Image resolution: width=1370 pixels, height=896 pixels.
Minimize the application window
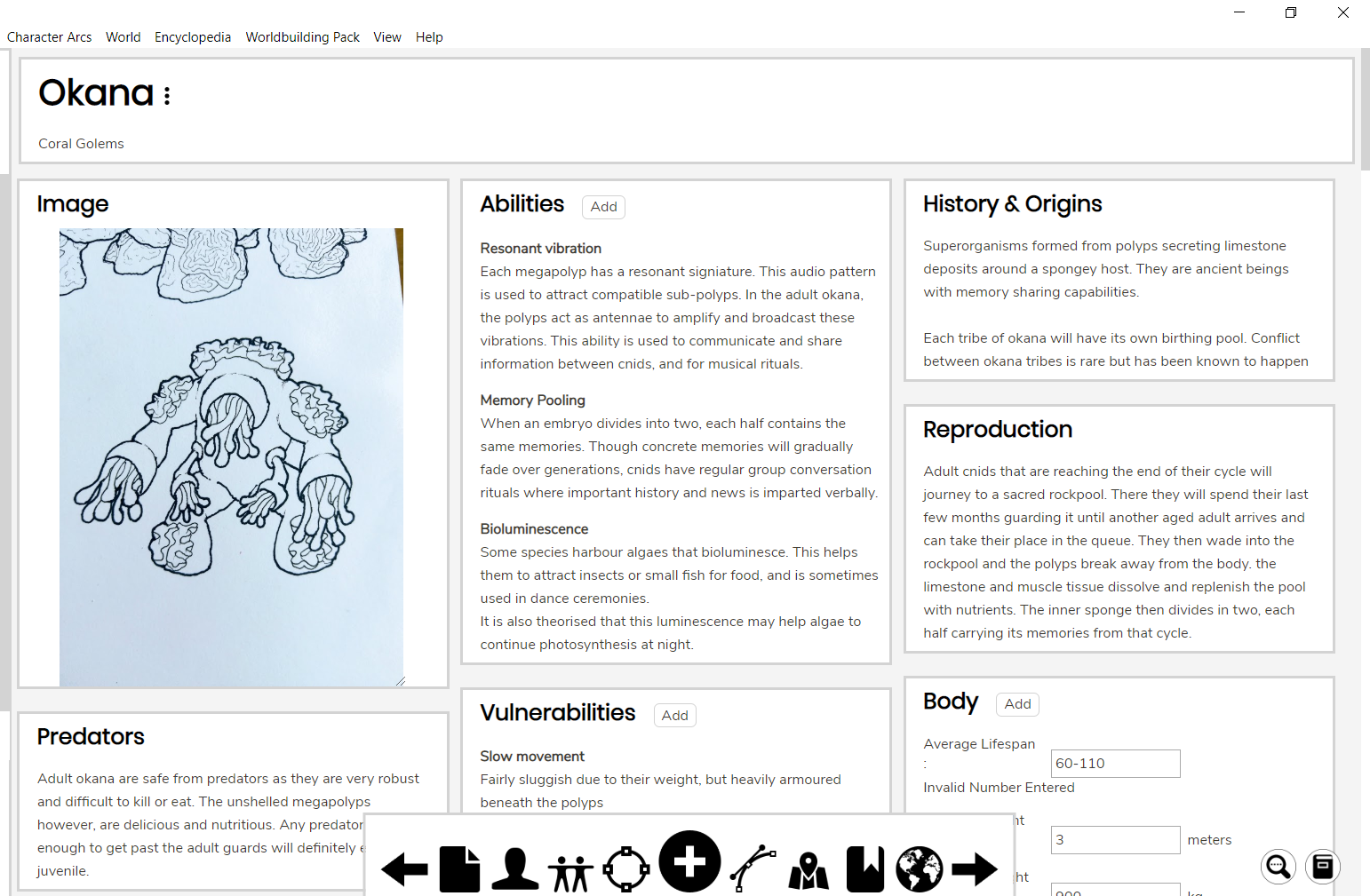(x=1239, y=12)
